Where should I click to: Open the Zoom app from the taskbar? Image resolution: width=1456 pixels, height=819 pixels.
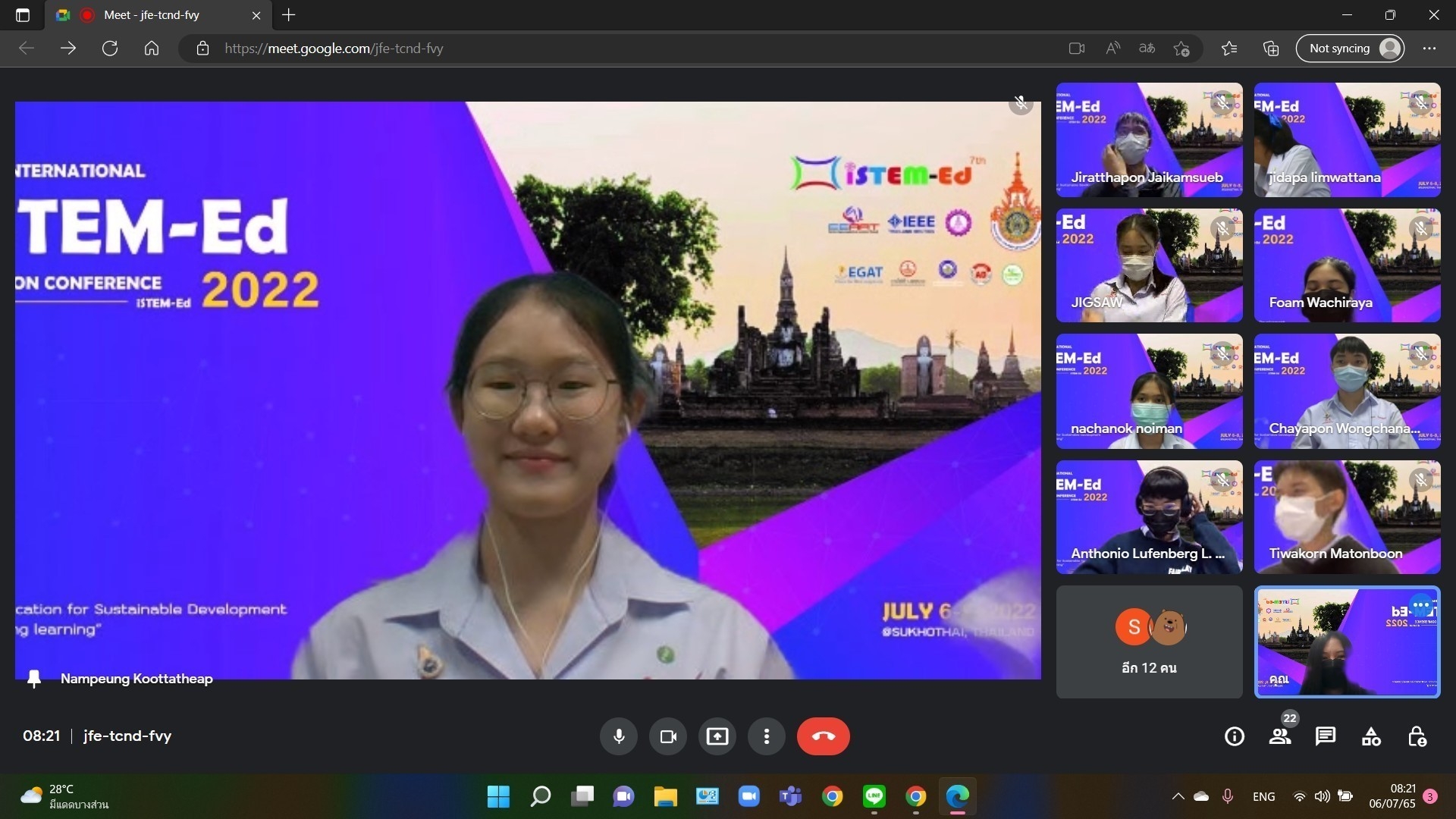click(749, 796)
